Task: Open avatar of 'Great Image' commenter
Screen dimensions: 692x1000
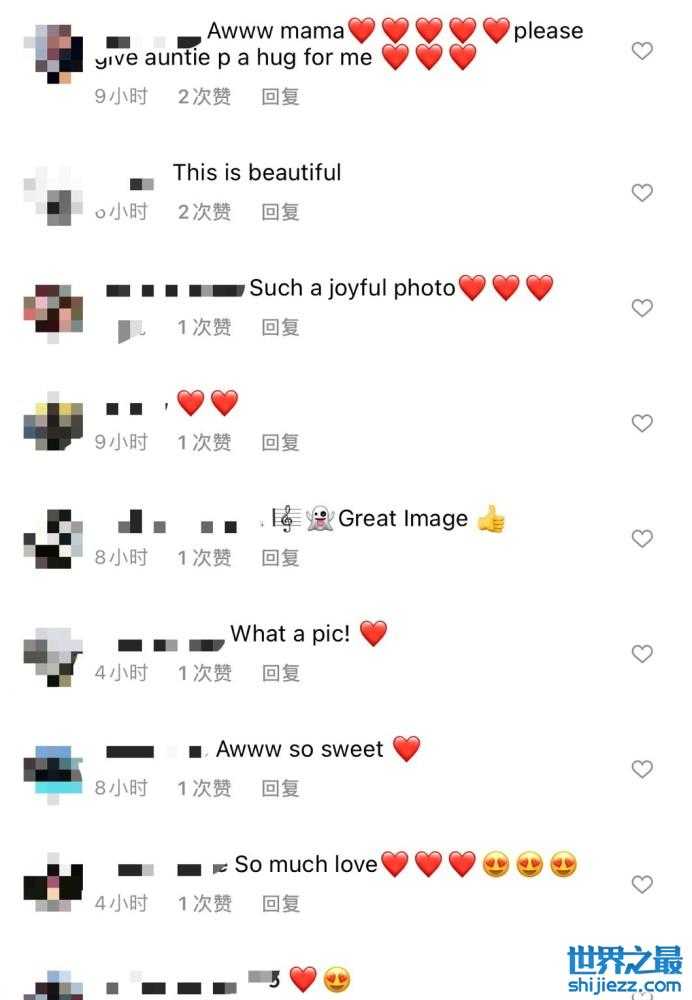Action: coord(54,539)
